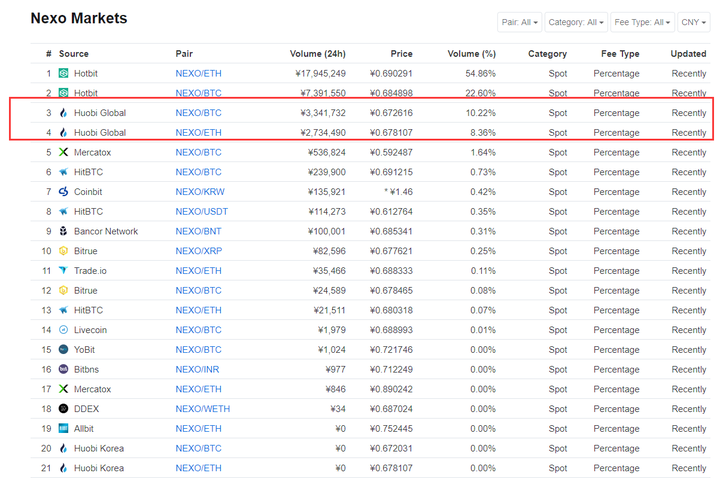Screen dimensions: 720x479
Task: Click the HitBTC icon in row 6
Action: coord(63,172)
